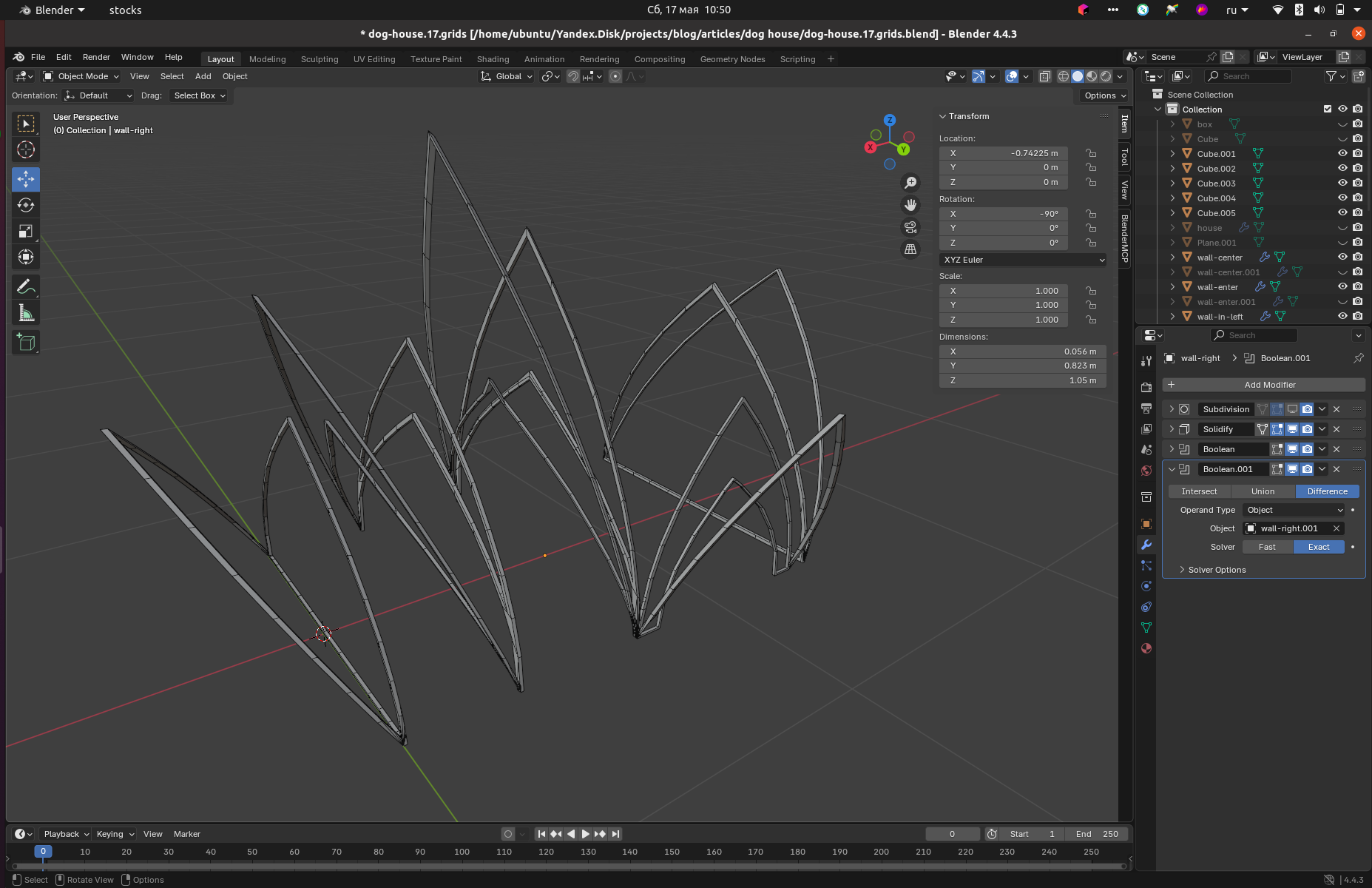Select the Add Cube tool
The width and height of the screenshot is (1372, 888).
26,342
